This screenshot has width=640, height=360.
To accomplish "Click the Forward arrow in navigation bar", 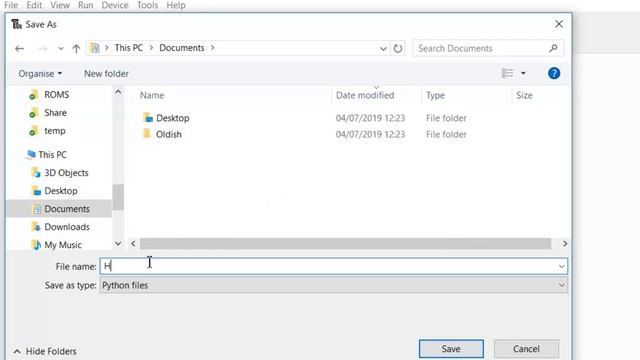I will pyautogui.click(x=43, y=49).
